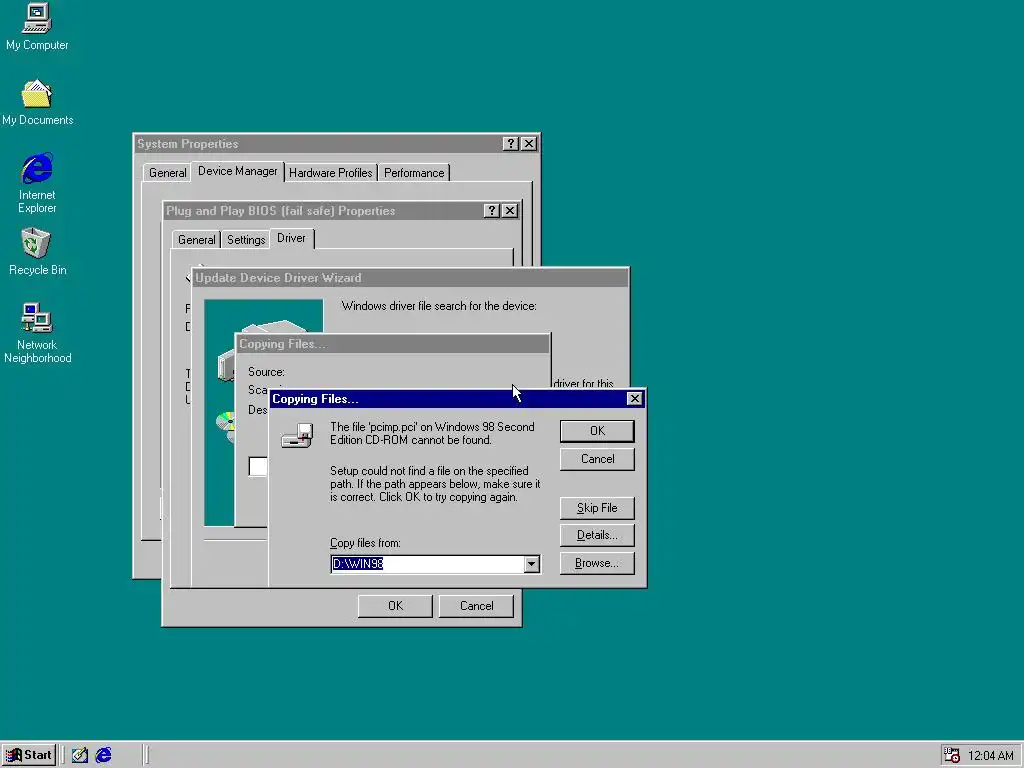
Task: Click Browse... to locate the file
Action: [597, 564]
